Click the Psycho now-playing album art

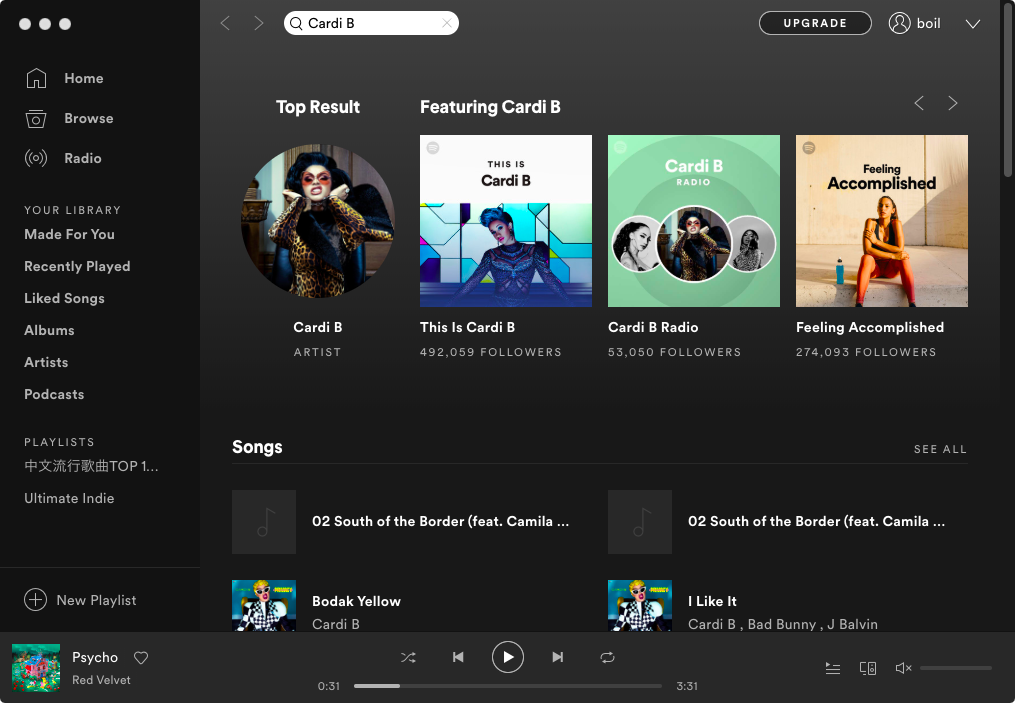36,668
